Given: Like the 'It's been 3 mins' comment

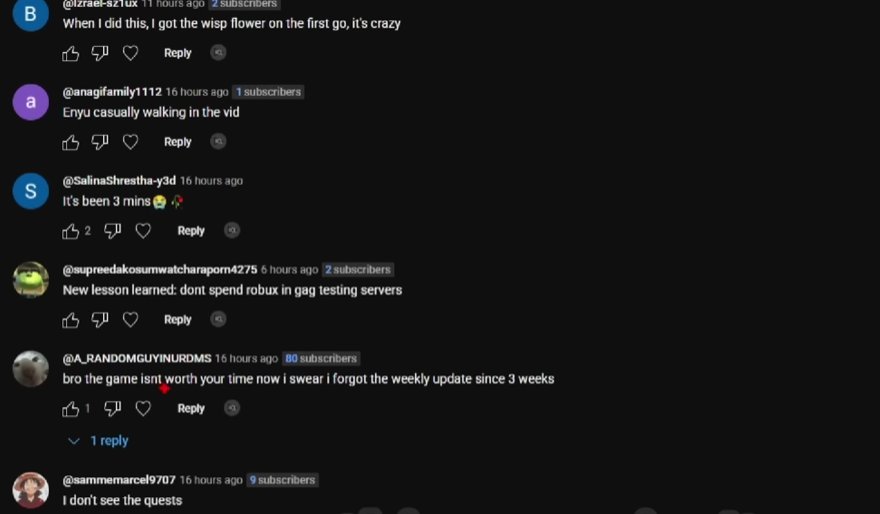Looking at the screenshot, I should click(x=70, y=231).
